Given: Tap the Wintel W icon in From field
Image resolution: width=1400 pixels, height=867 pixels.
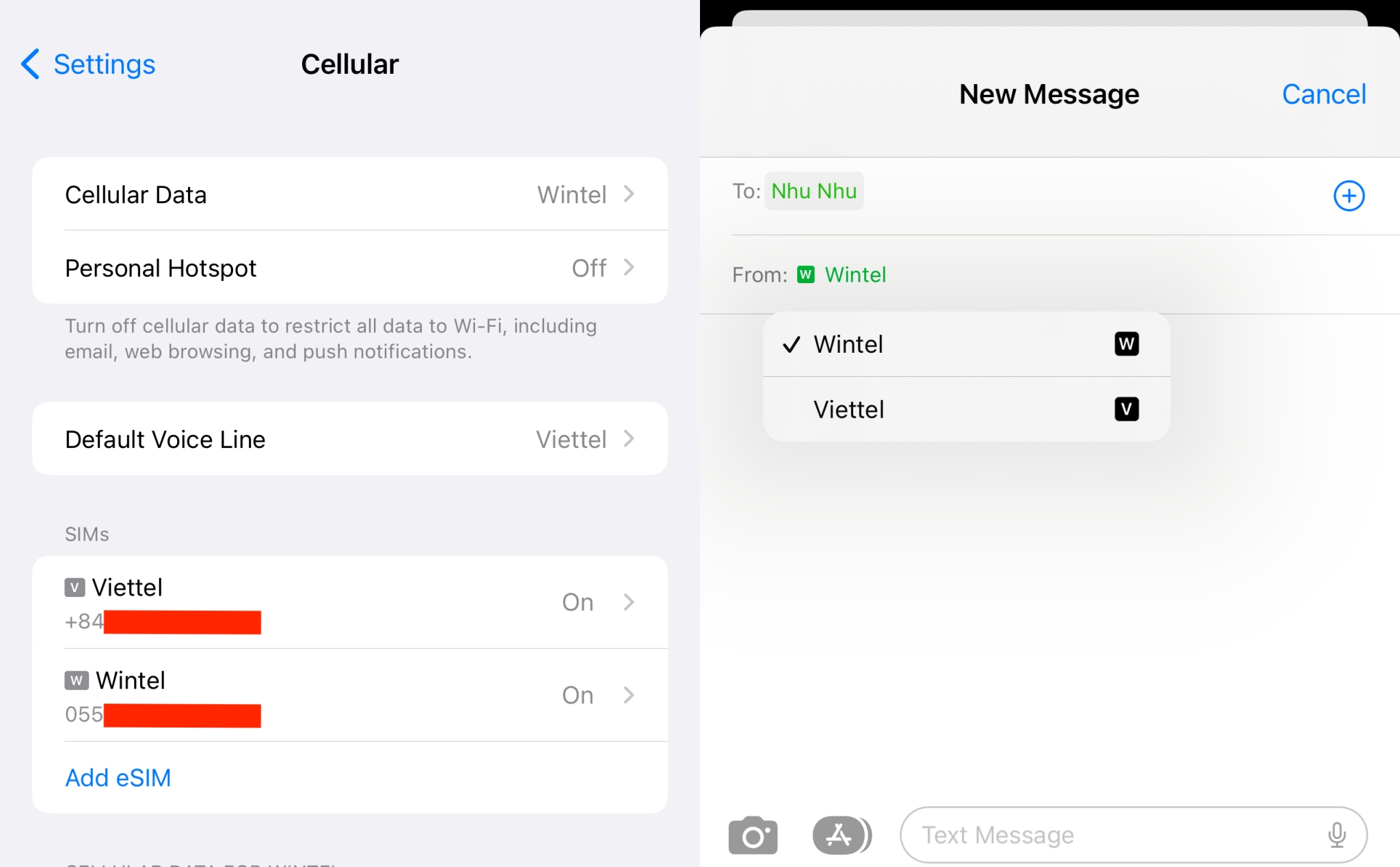Looking at the screenshot, I should click(807, 274).
